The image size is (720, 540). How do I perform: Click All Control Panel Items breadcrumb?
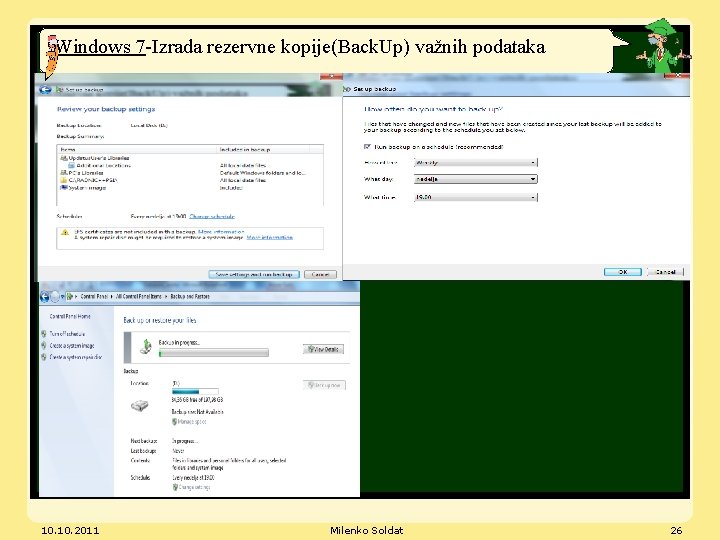click(x=139, y=297)
